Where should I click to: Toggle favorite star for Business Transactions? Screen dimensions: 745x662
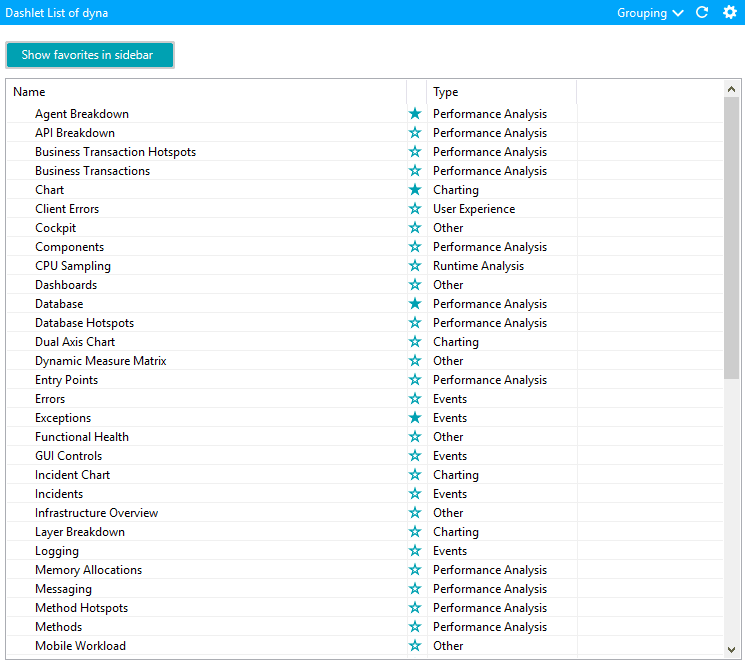[415, 171]
